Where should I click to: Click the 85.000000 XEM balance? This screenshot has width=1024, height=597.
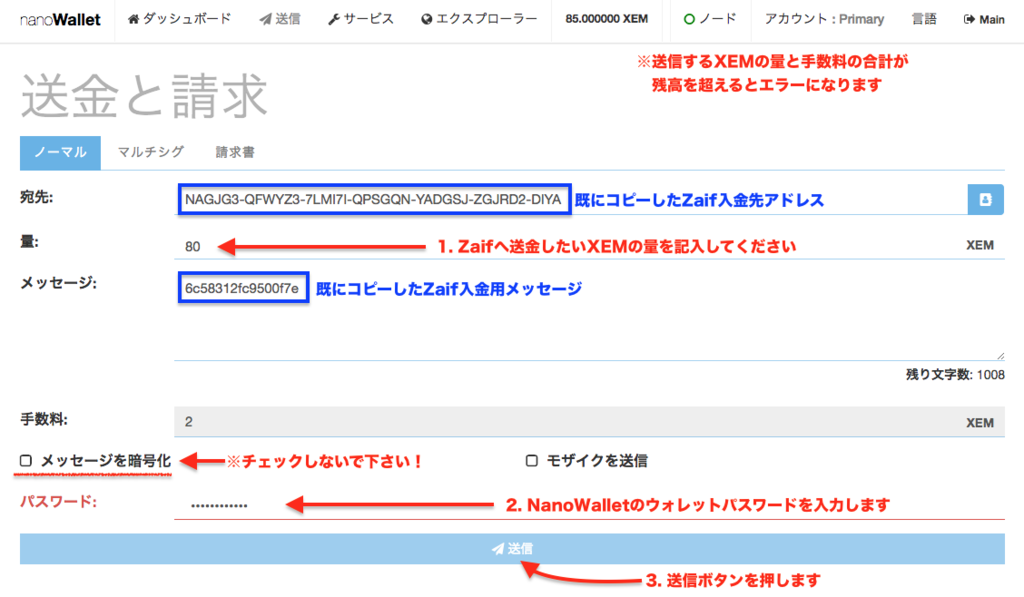click(x=607, y=20)
